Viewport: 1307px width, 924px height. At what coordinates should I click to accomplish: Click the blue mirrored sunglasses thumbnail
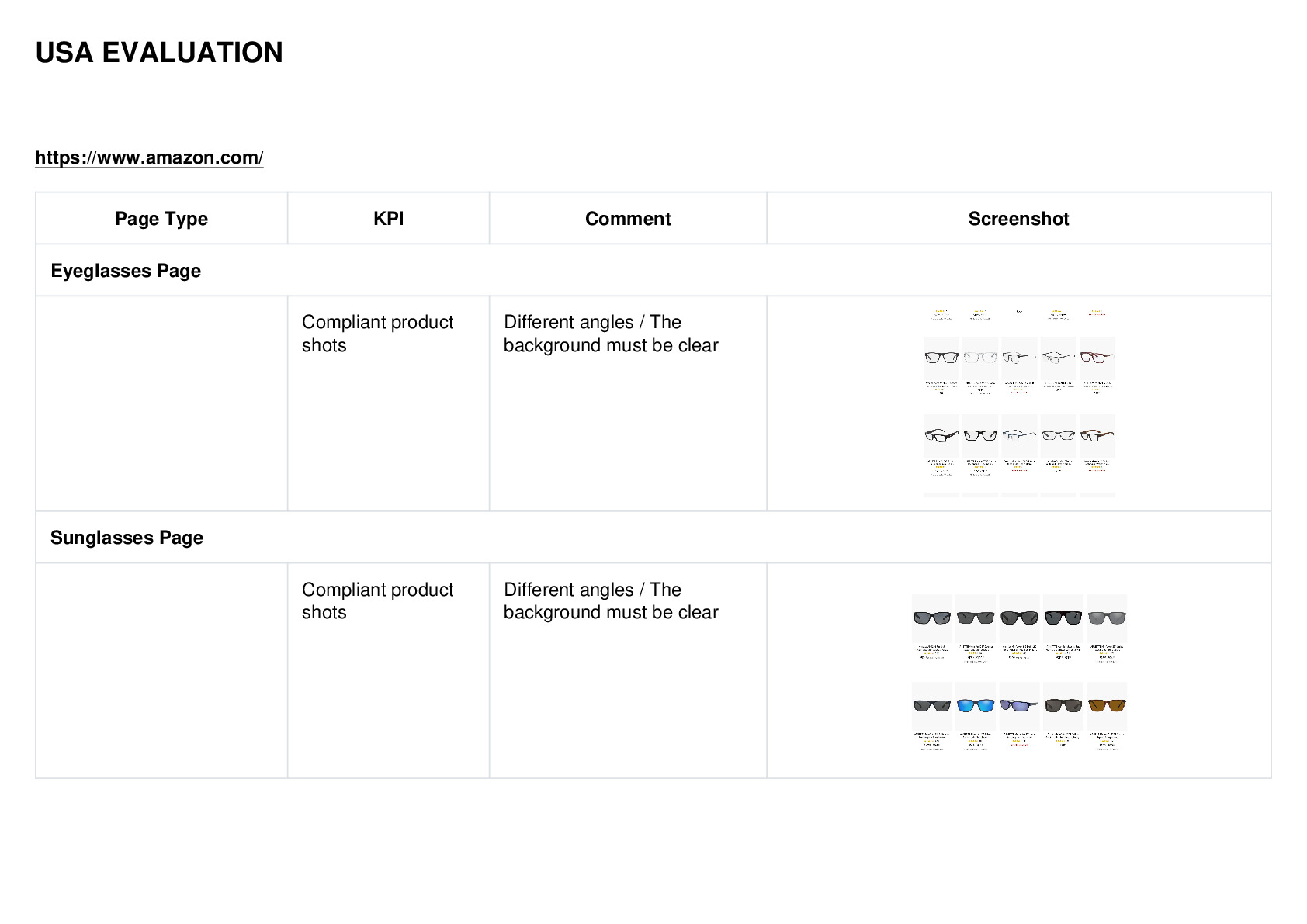(976, 705)
